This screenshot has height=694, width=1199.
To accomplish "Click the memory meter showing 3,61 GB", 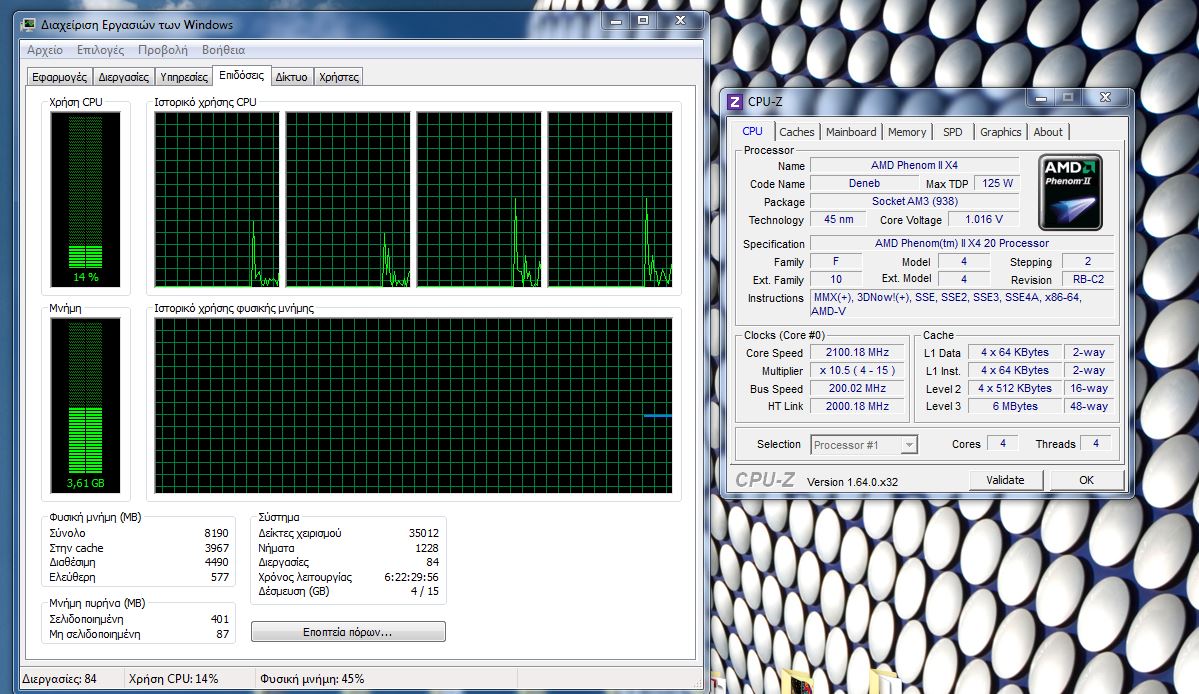I will pyautogui.click(x=86, y=405).
